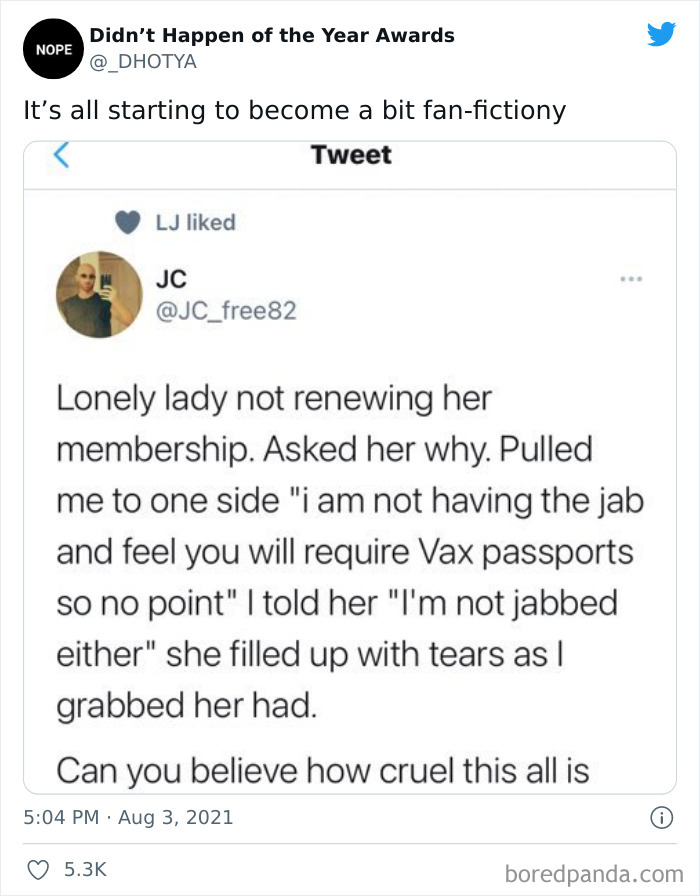Screen dimensions: 700x896
Task: Click the JC display name
Action: coord(171,279)
